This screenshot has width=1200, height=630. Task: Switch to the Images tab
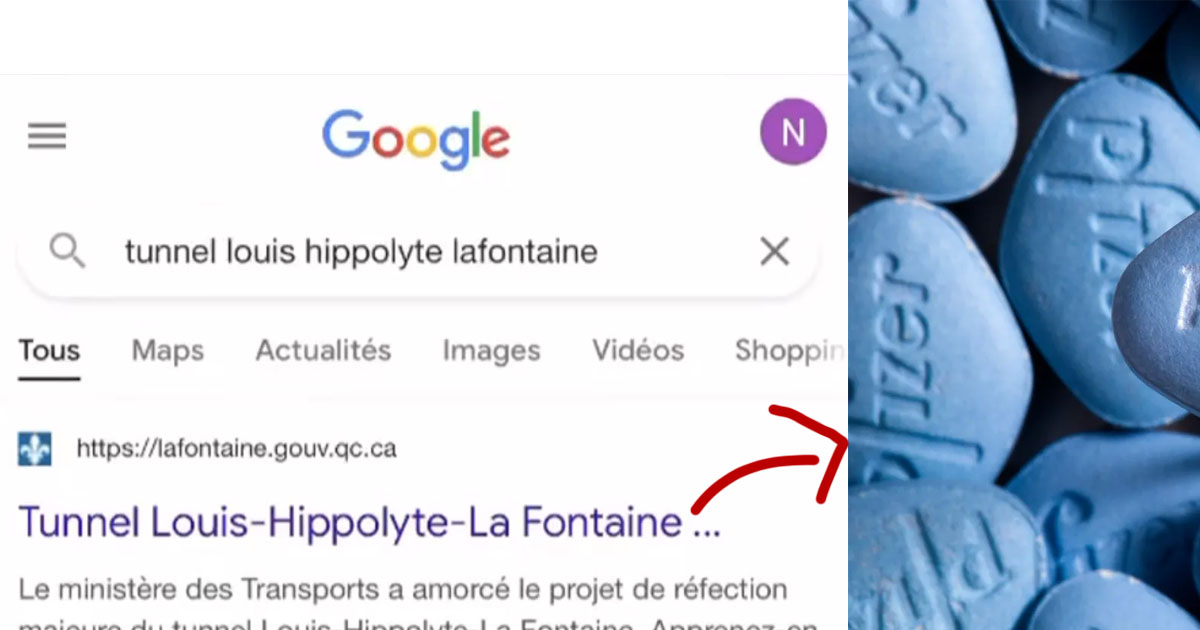491,351
